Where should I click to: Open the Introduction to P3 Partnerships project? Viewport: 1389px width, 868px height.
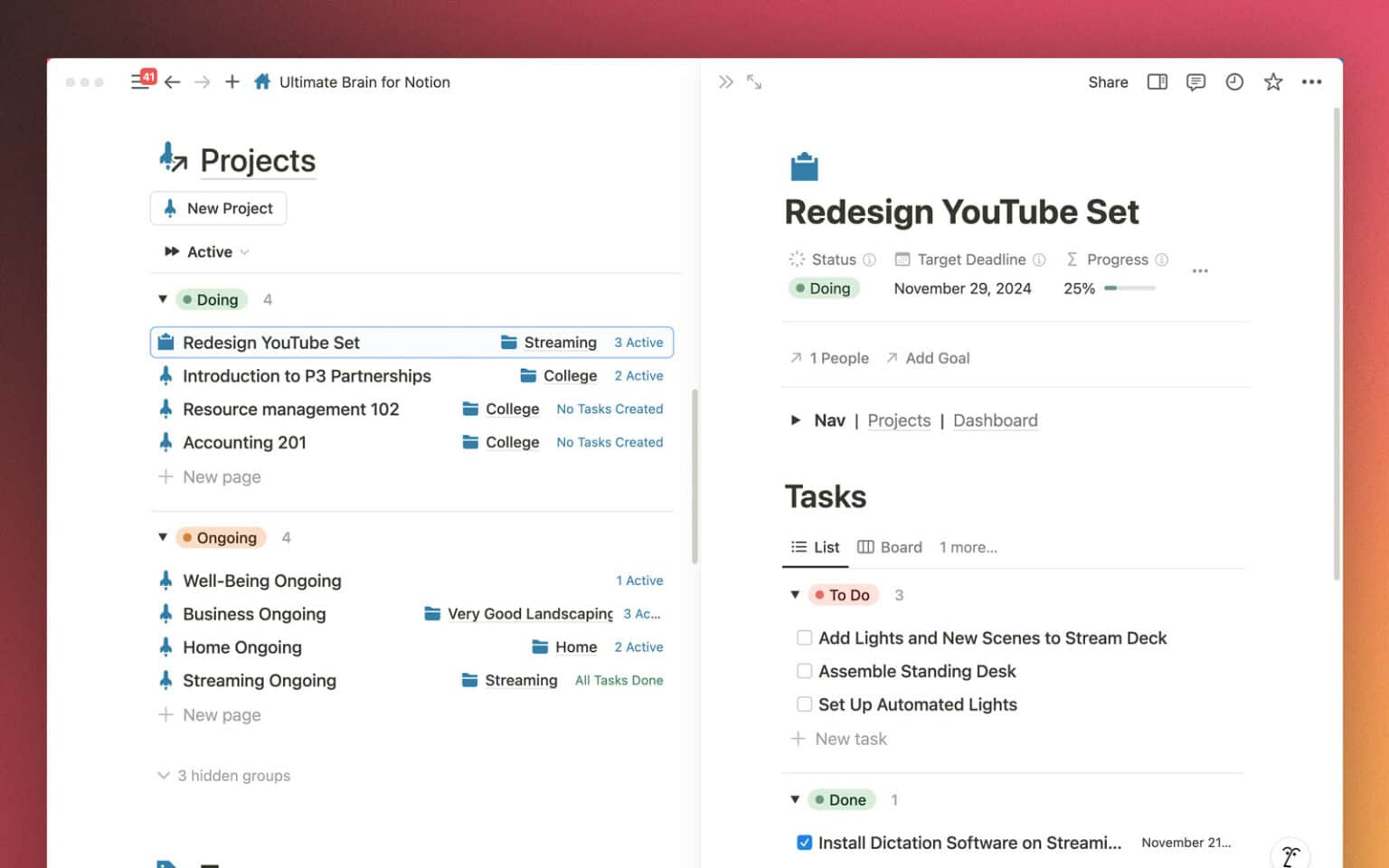click(x=307, y=376)
